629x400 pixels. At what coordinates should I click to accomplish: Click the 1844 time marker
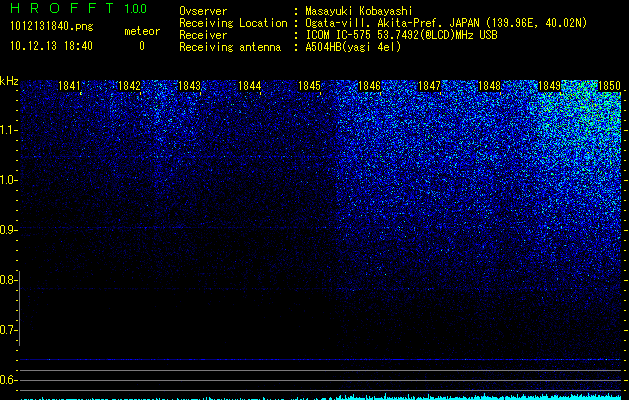click(250, 86)
